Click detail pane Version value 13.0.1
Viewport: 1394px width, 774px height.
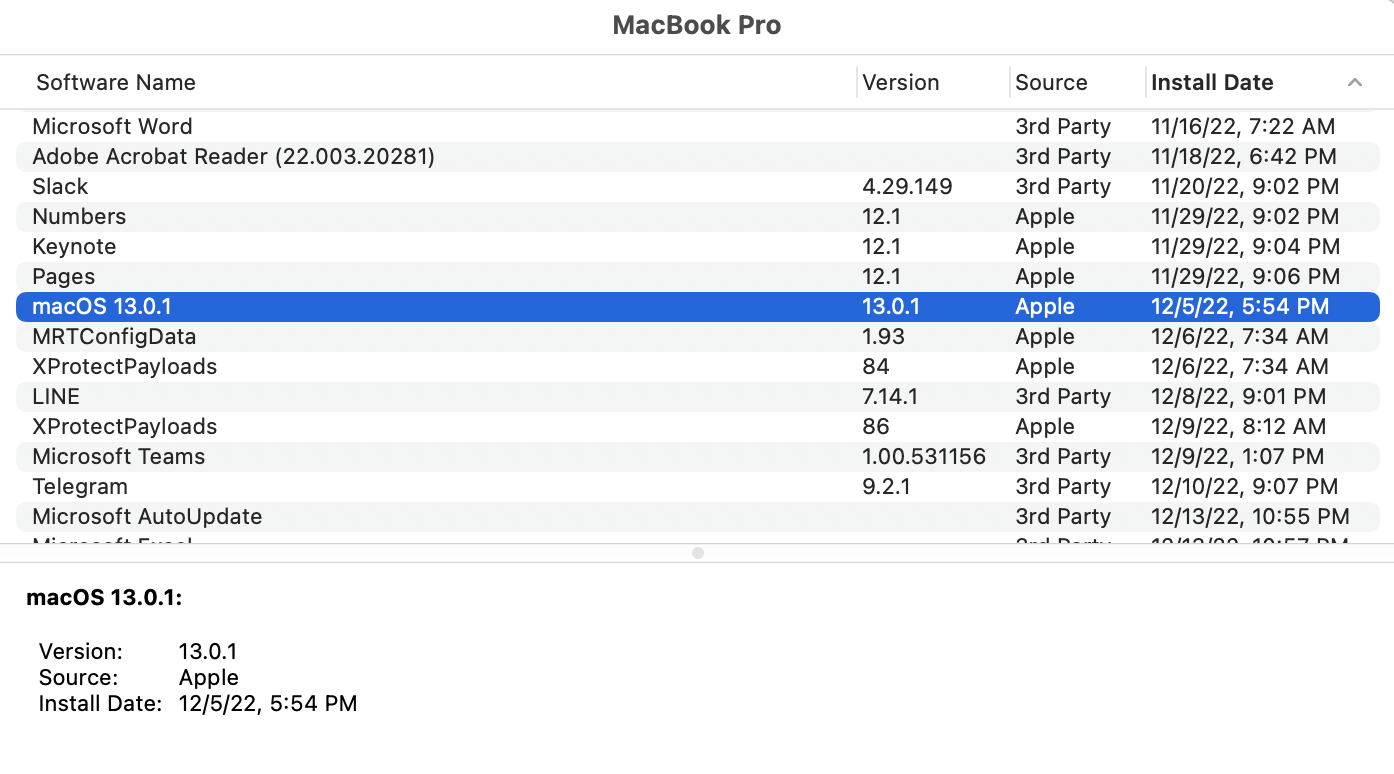coord(208,652)
